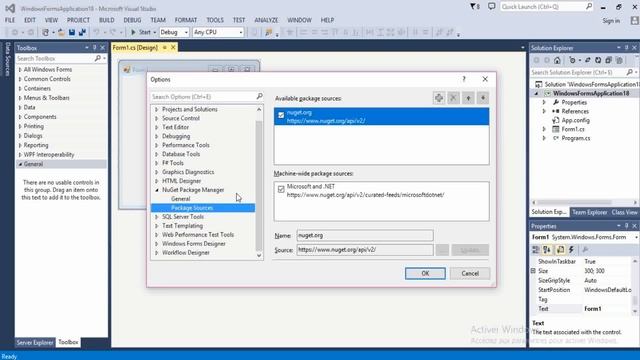Image resolution: width=640 pixels, height=360 pixels.
Task: Click Pending Changes filter icon in Solution Explorer
Action: click(572, 60)
